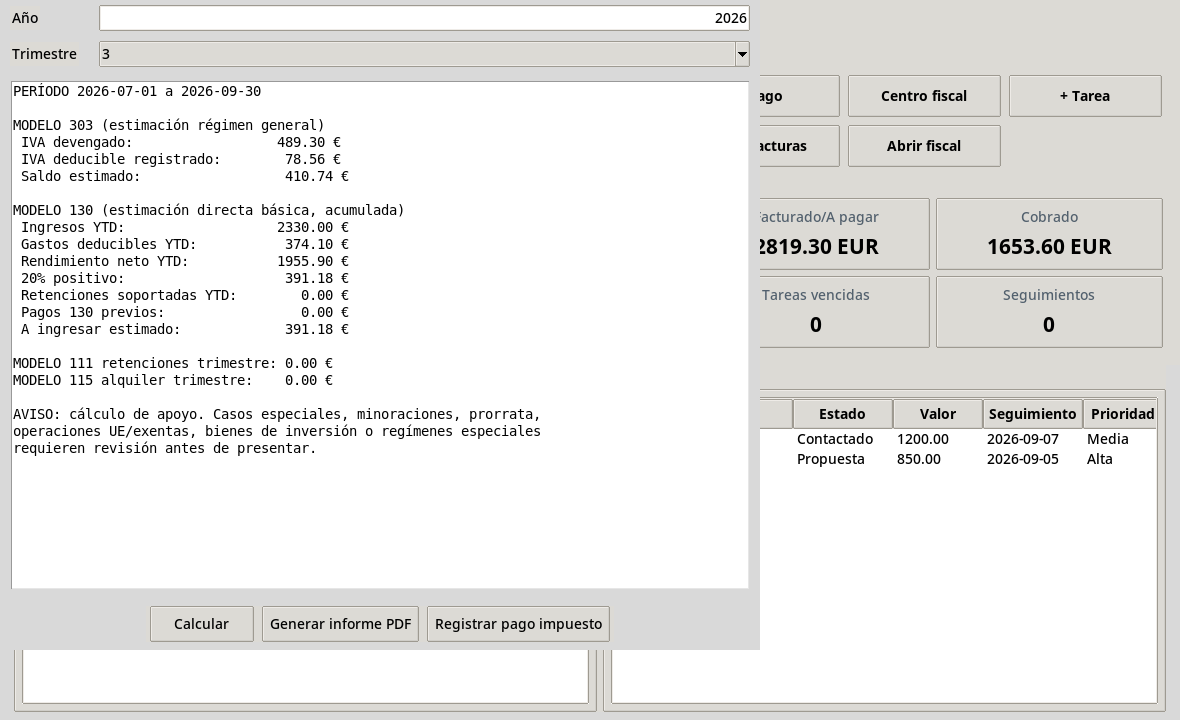1180x720 pixels.
Task: Click the Calcular button
Action: click(202, 624)
